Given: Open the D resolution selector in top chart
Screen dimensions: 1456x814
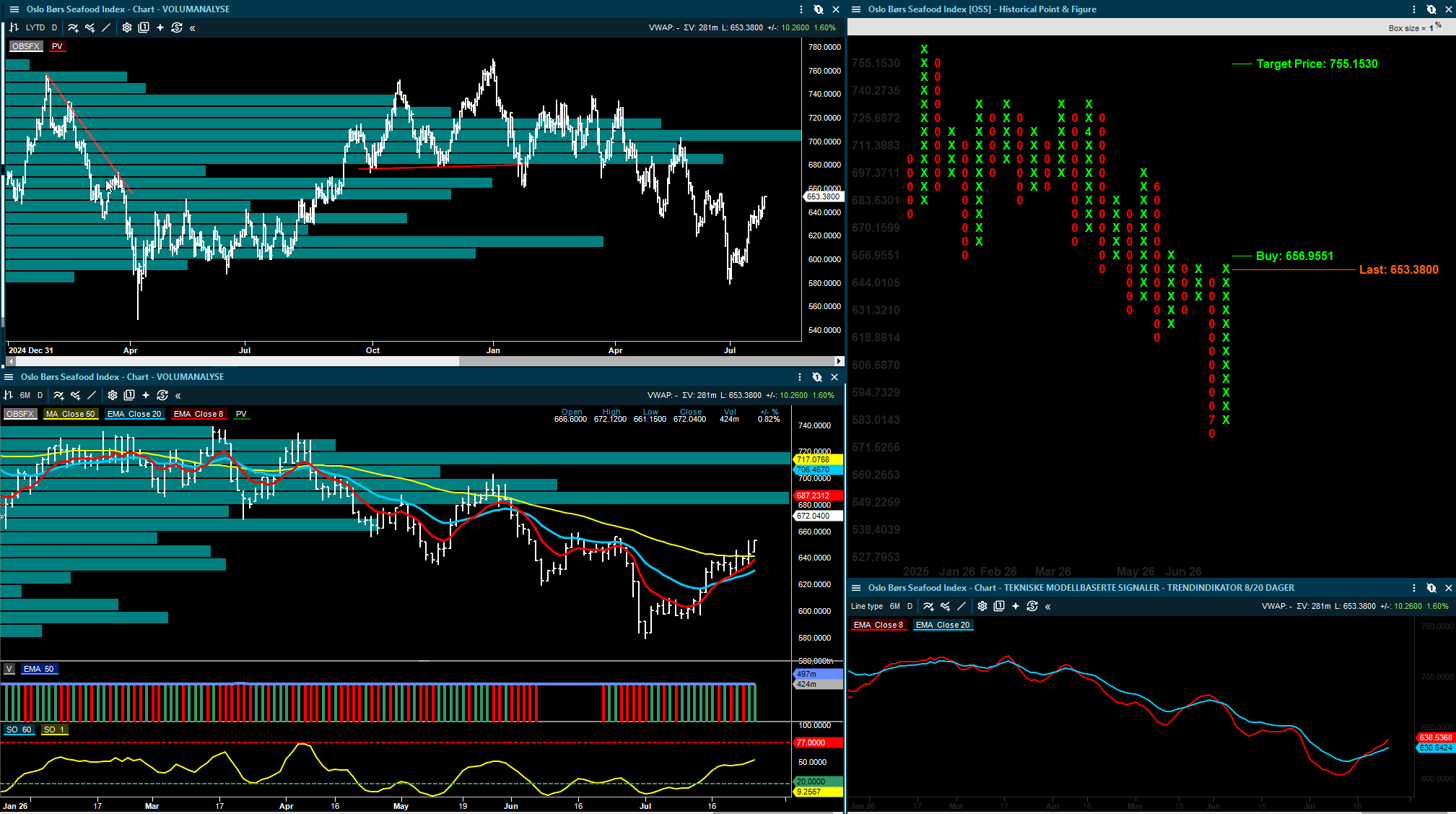Looking at the screenshot, I should [54, 27].
